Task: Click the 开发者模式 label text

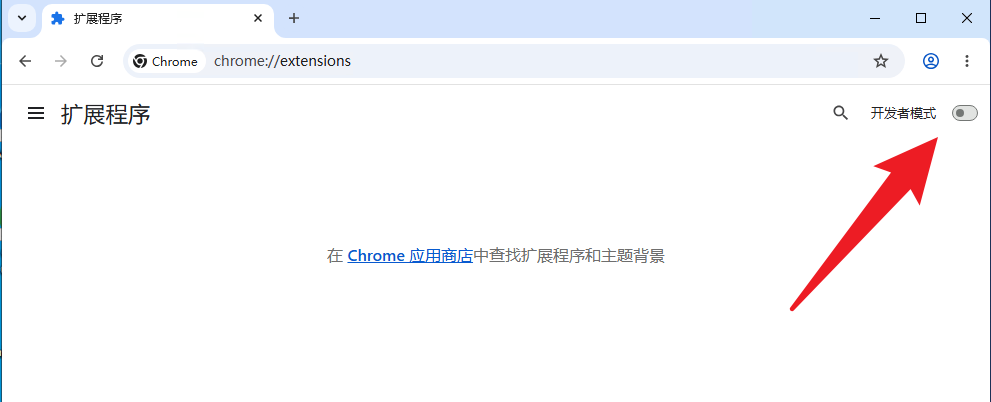Action: point(903,113)
